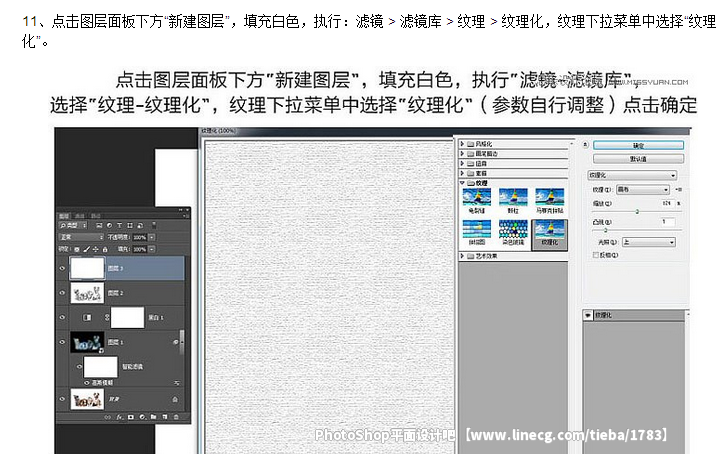Open the light direction dropdown

[x=649, y=242]
